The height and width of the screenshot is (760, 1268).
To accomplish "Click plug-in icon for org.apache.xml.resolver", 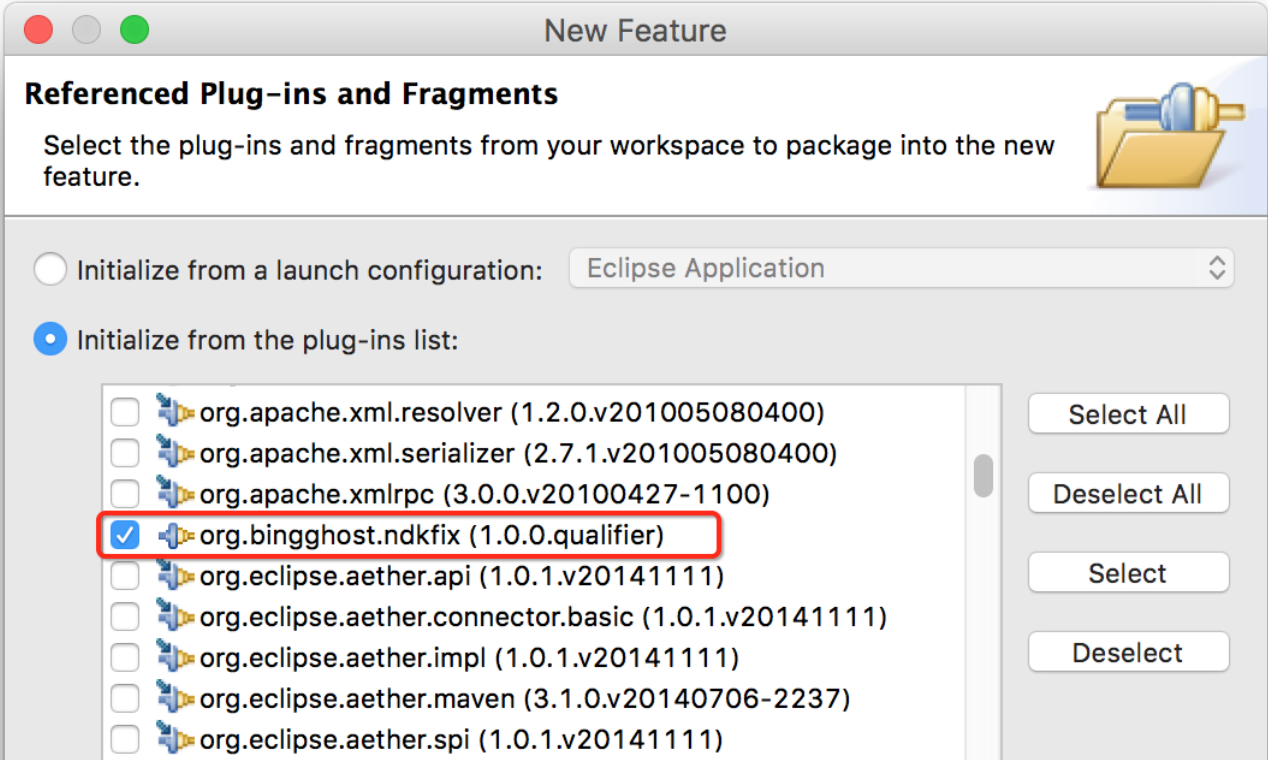I will pos(175,411).
